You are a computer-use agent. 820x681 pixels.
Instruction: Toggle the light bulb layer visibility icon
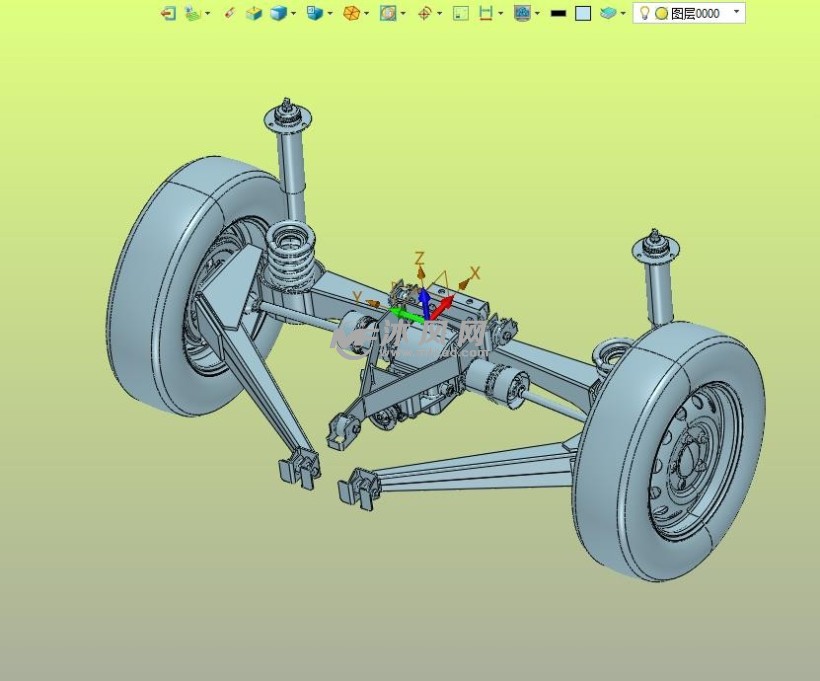pyautogui.click(x=645, y=13)
